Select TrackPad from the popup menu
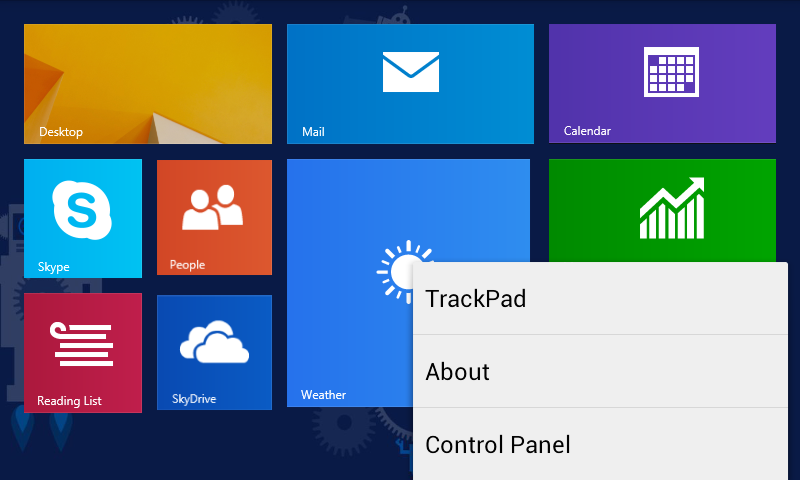The width and height of the screenshot is (800, 480). point(600,299)
